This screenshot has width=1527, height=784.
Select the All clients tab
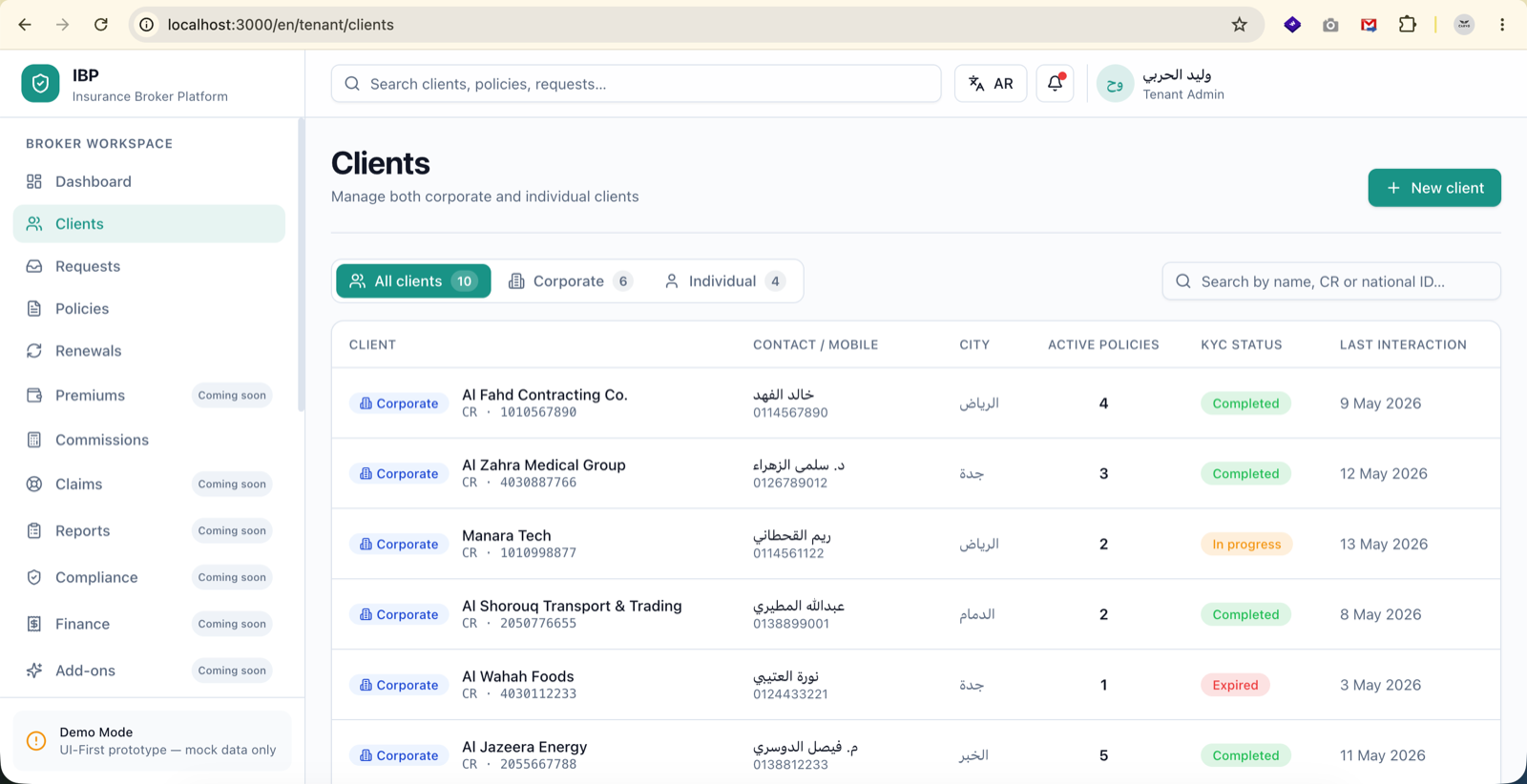pos(413,281)
